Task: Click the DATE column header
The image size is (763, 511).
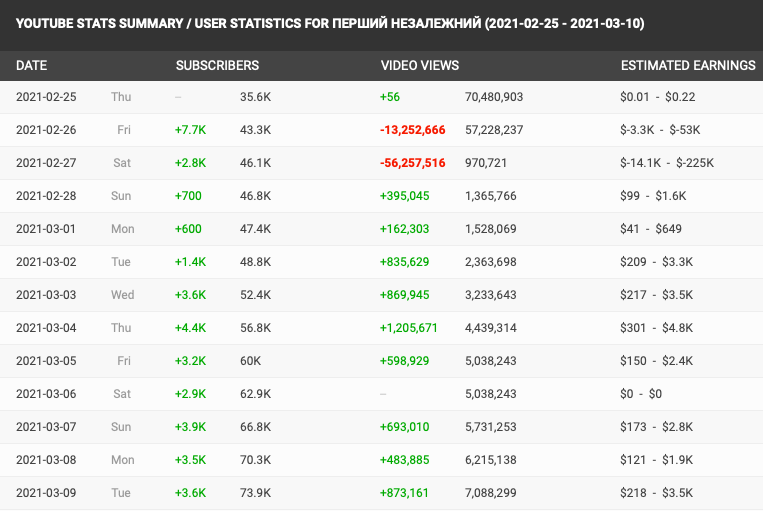Action: pos(32,66)
